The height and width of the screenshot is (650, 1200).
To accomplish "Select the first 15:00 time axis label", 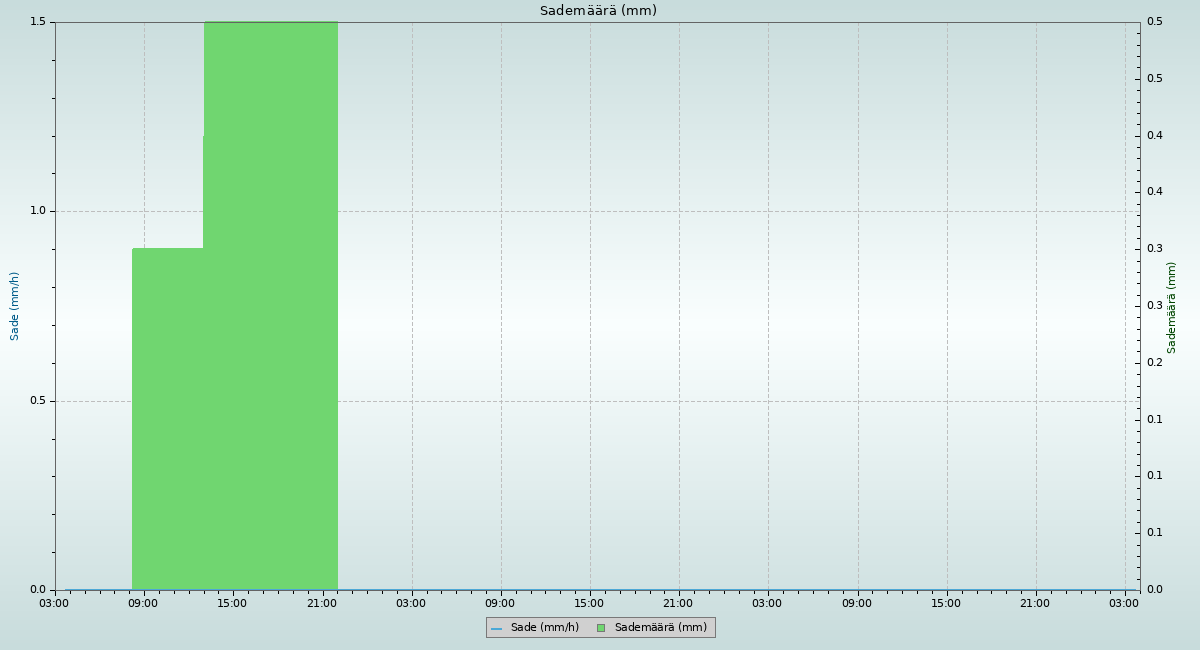I will tap(232, 604).
